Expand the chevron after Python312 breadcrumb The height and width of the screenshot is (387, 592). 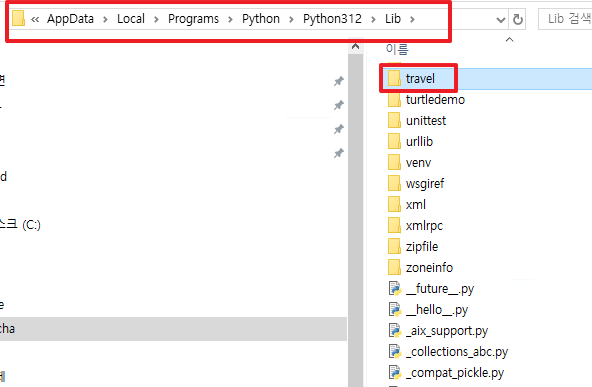pos(373,19)
